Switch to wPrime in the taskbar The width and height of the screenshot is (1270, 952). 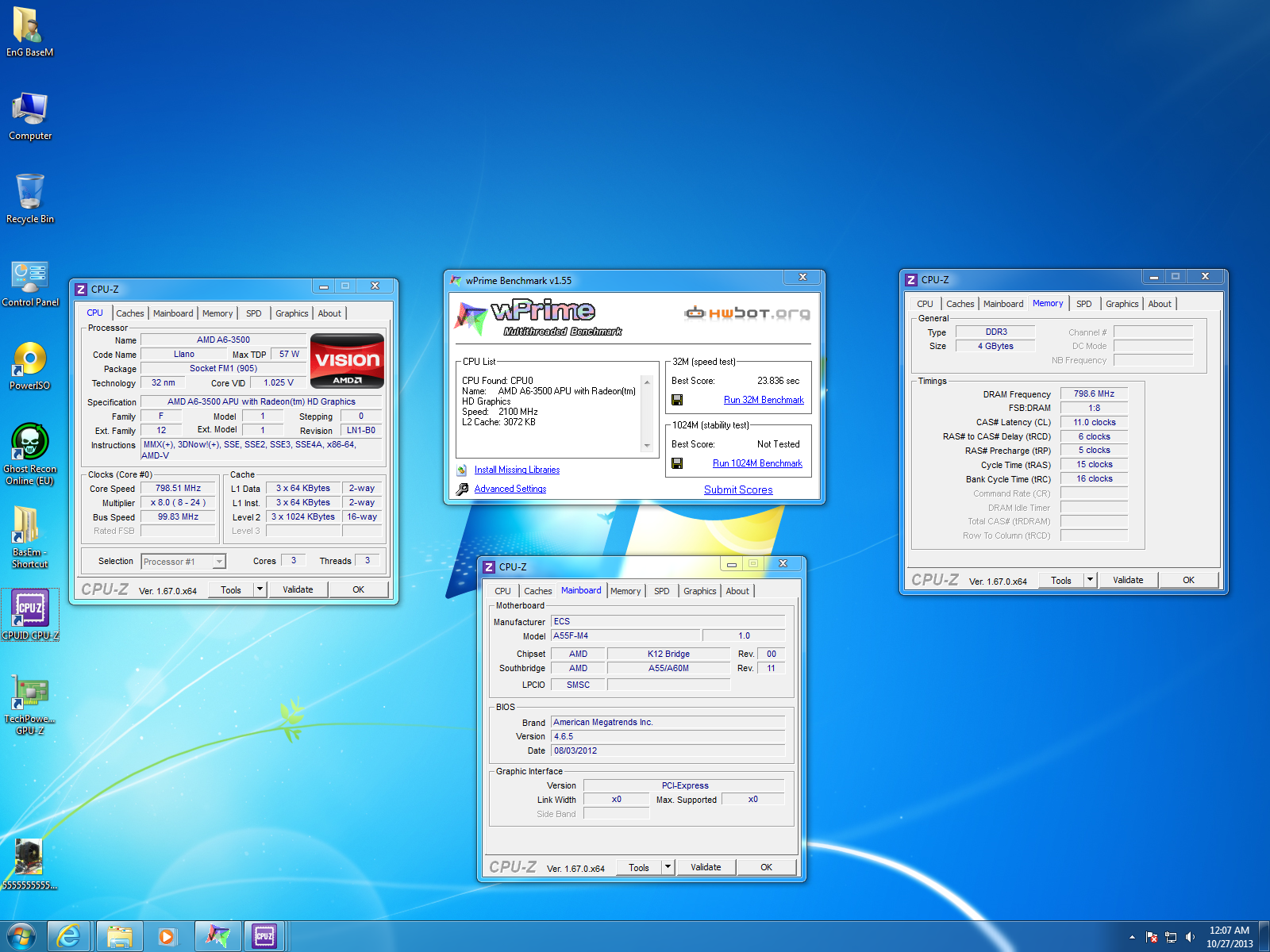[217, 937]
